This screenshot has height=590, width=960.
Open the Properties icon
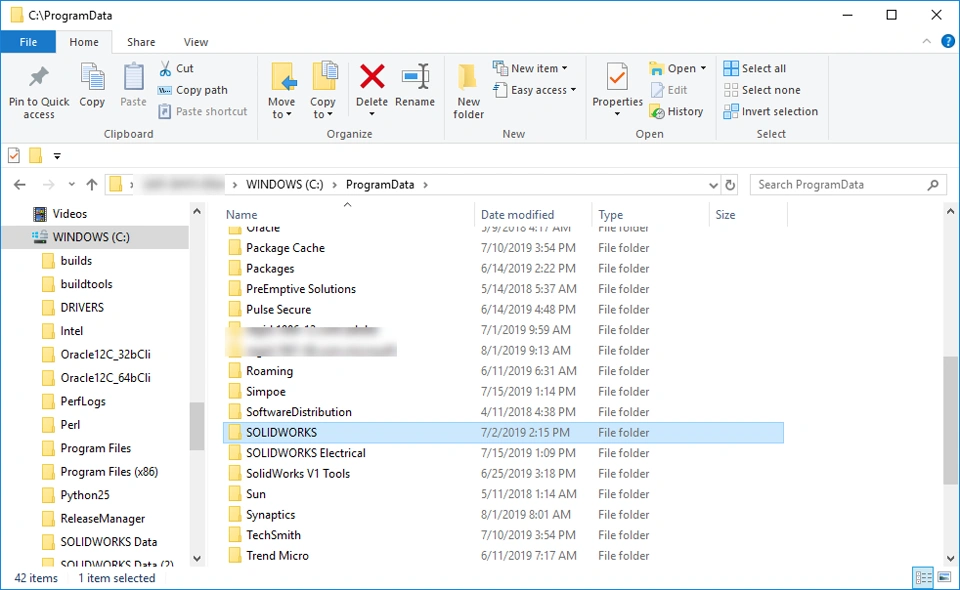click(x=617, y=78)
